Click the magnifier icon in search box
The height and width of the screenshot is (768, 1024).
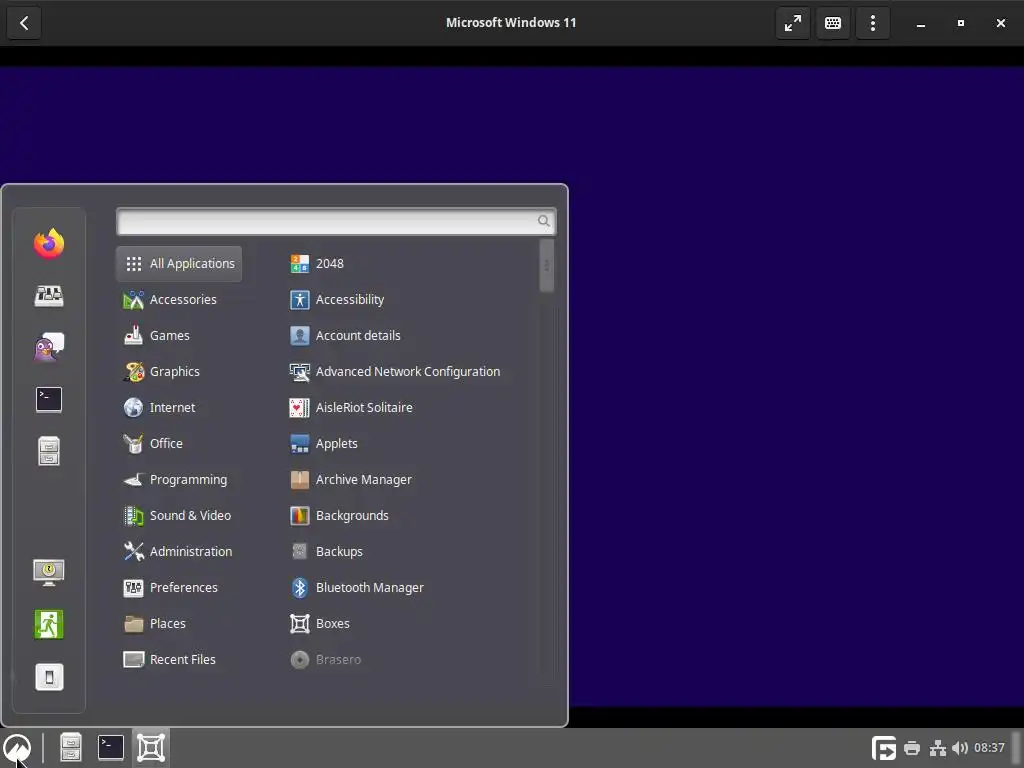point(543,221)
